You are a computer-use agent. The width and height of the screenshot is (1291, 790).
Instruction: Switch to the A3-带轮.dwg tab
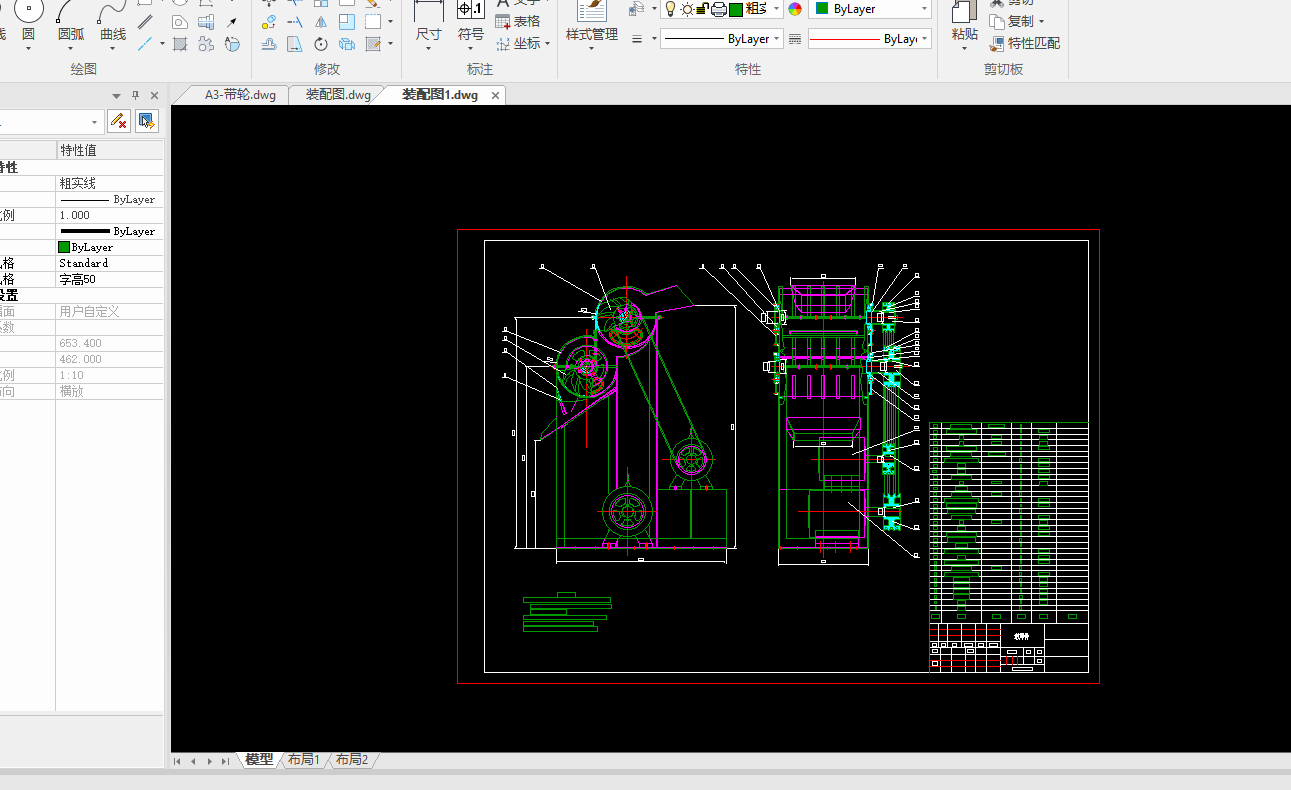240,95
